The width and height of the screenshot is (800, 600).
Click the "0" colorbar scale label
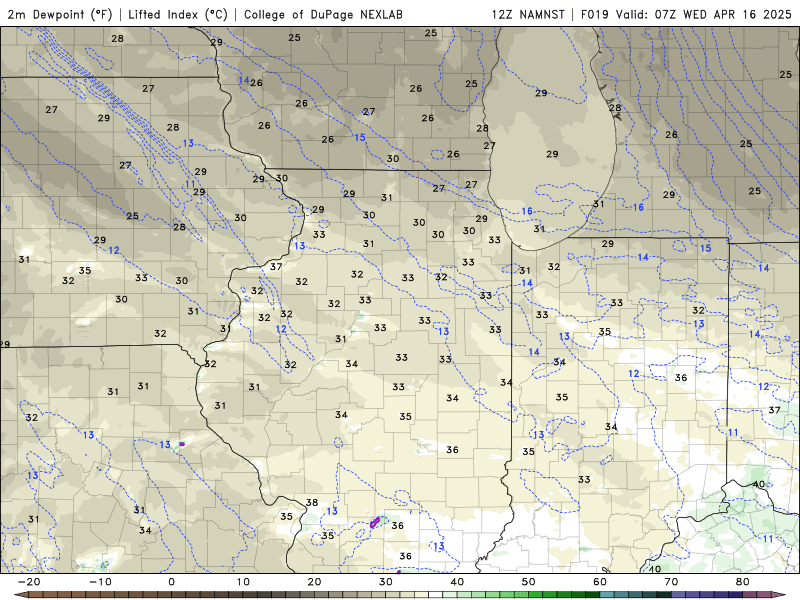pyautogui.click(x=171, y=582)
